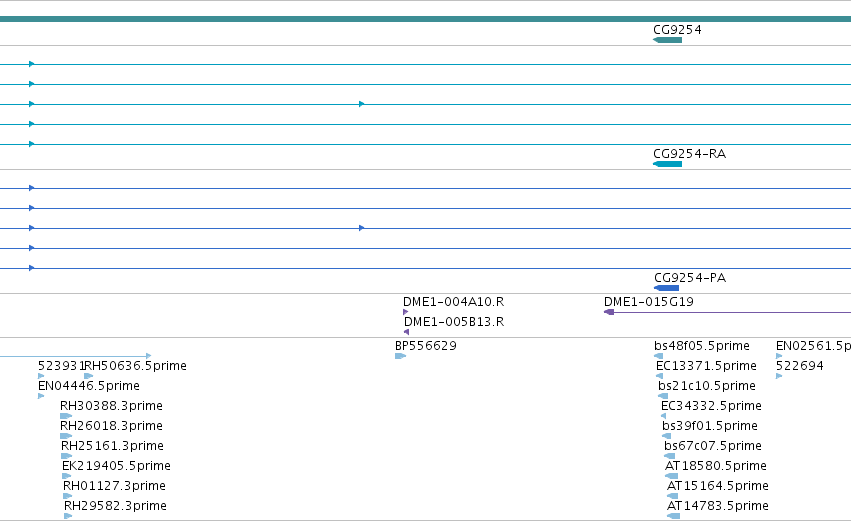Image resolution: width=851 pixels, height=521 pixels.
Task: Click the DME1-015G19 label text
Action: [x=649, y=302]
